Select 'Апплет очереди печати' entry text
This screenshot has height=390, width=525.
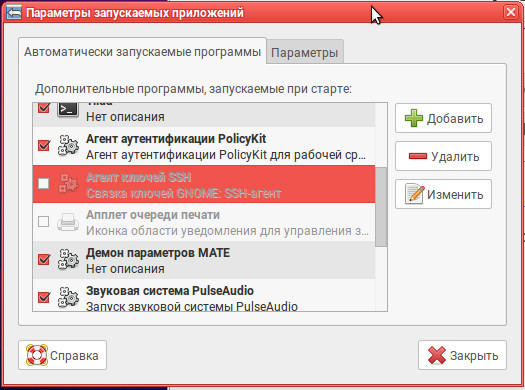153,215
